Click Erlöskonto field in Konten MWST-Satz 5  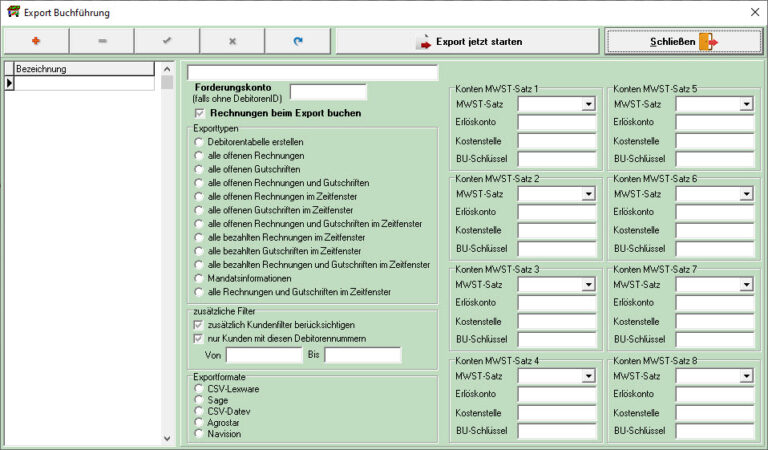(715, 122)
